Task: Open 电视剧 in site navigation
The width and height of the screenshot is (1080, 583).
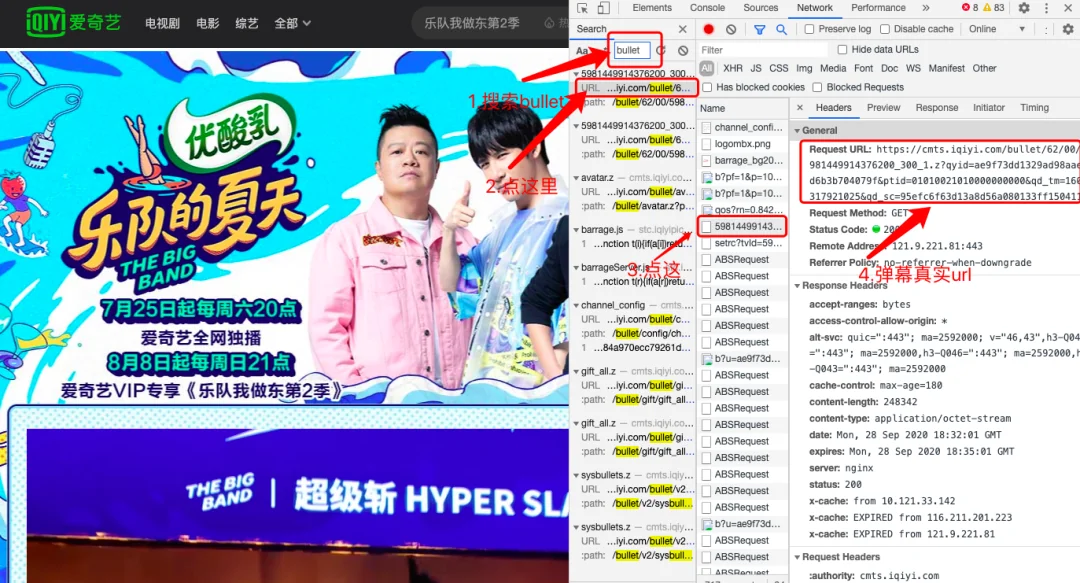Action: point(163,23)
